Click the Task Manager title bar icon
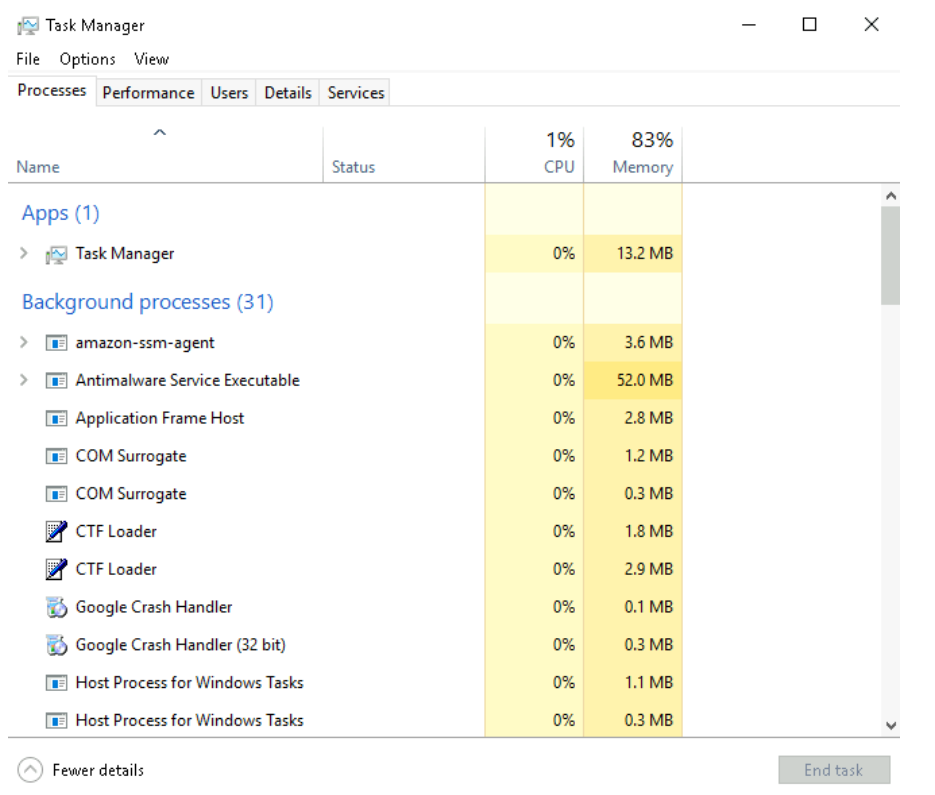935x795 pixels. pos(28,26)
